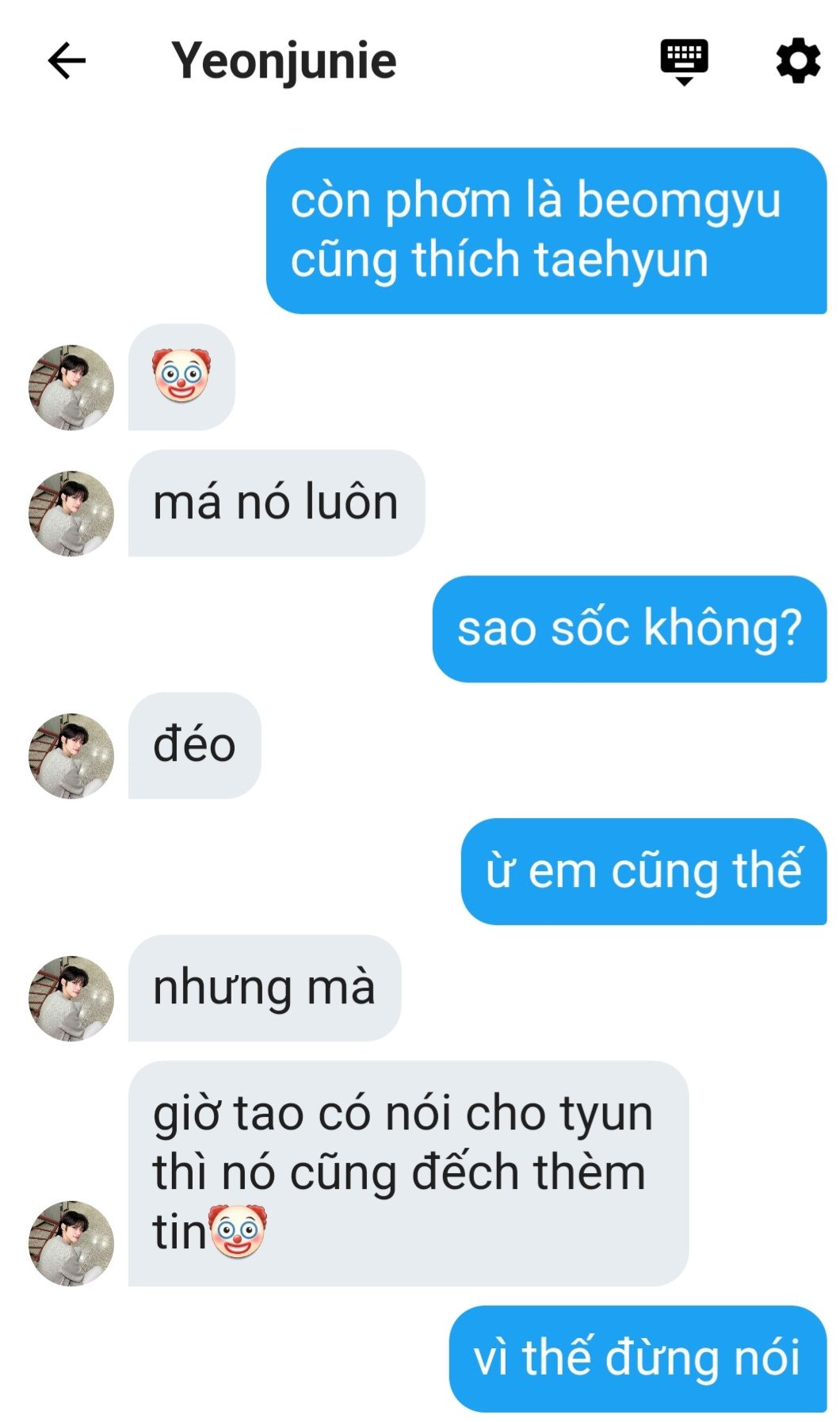The image size is (840, 1422).
Task: Tap the word 'taehyun' in first bubble
Action: coord(621,260)
